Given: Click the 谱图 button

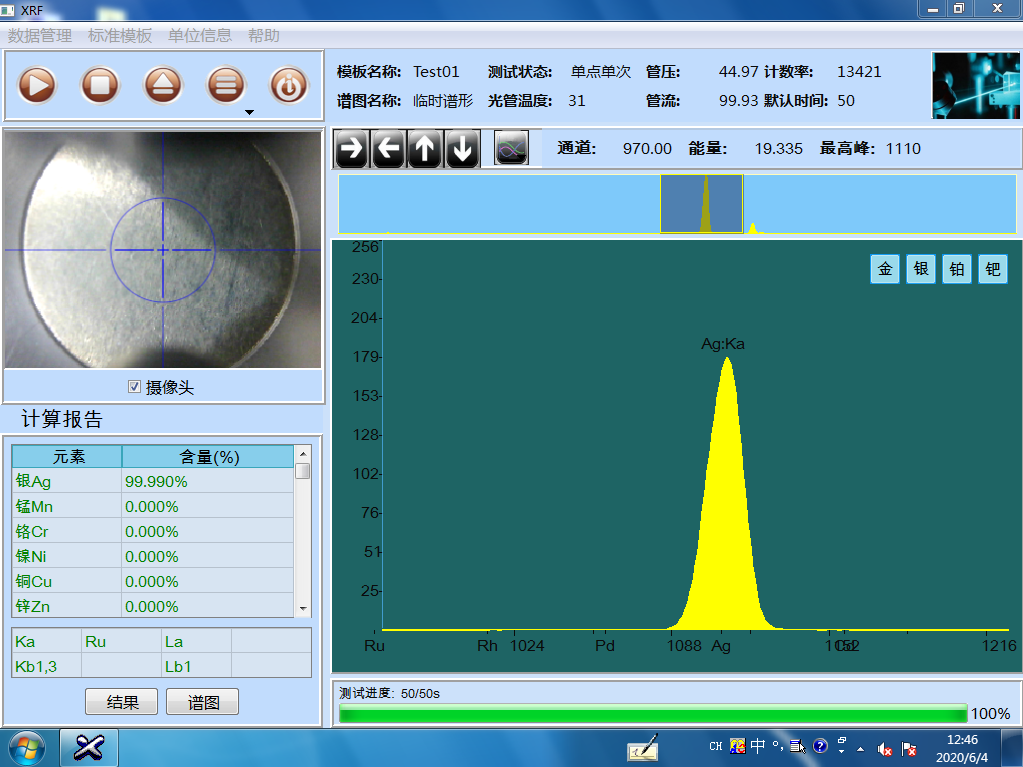Looking at the screenshot, I should pos(203,702).
